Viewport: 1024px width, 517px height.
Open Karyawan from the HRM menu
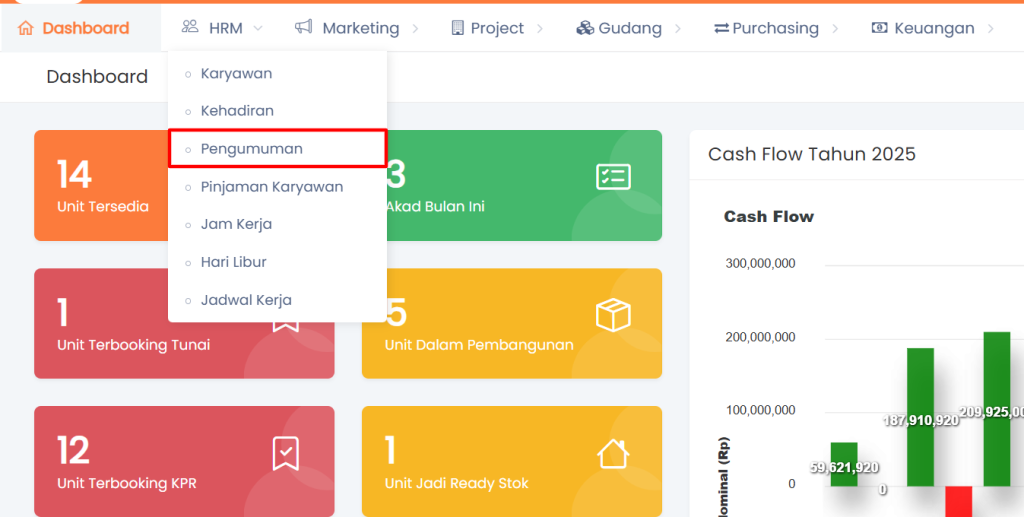point(236,73)
